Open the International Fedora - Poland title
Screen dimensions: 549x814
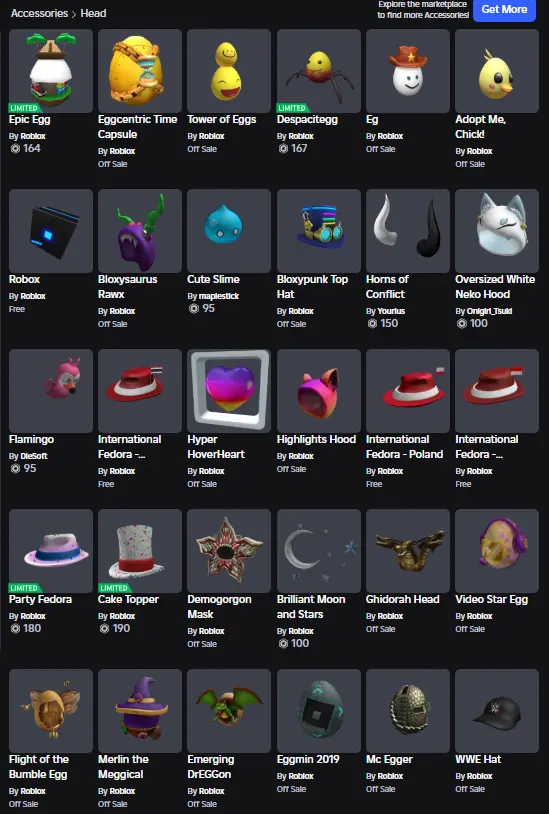(x=405, y=446)
